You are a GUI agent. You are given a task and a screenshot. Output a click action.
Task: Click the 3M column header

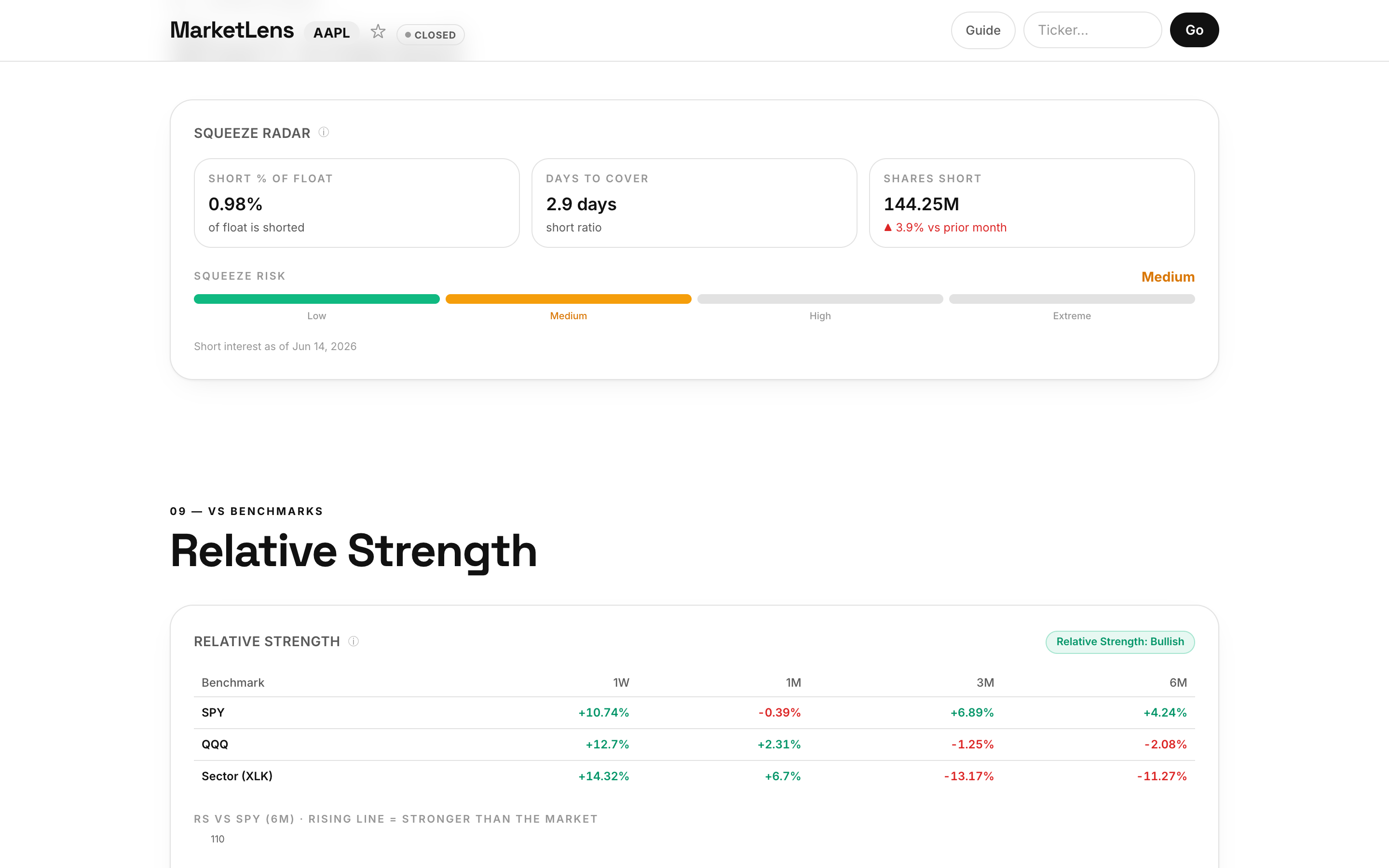(x=985, y=682)
